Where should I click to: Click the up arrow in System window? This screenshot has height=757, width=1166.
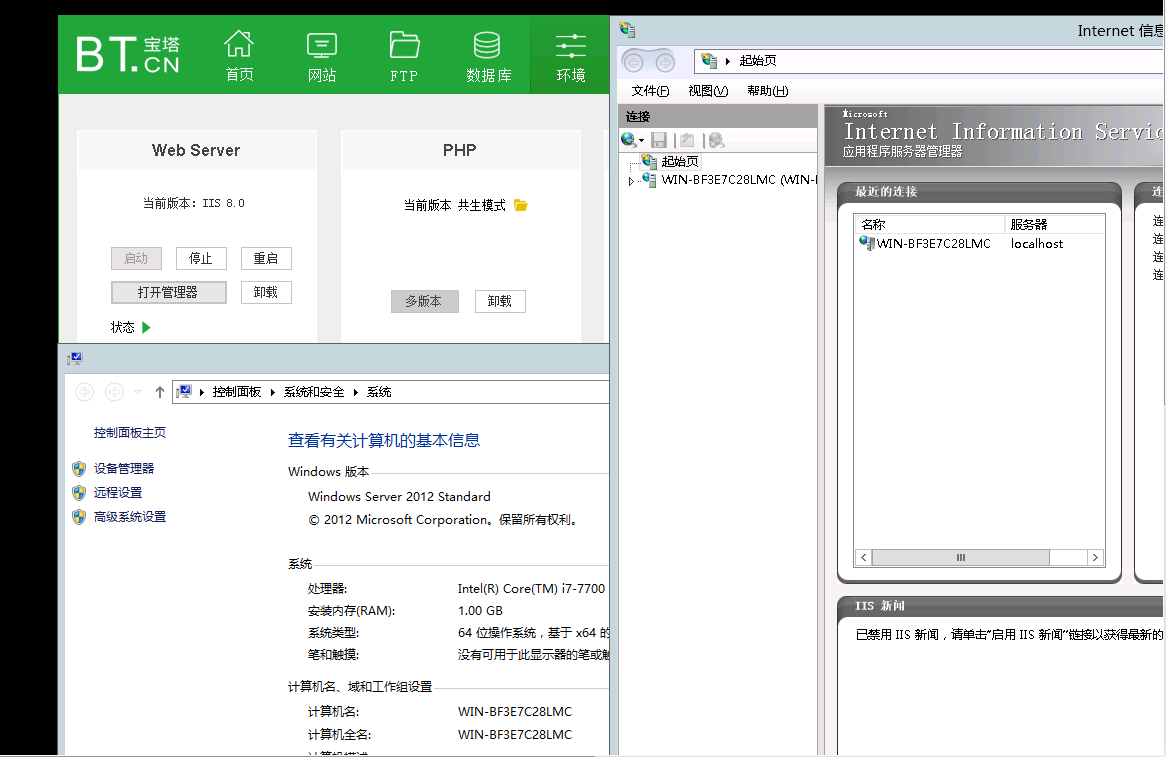tap(159, 392)
